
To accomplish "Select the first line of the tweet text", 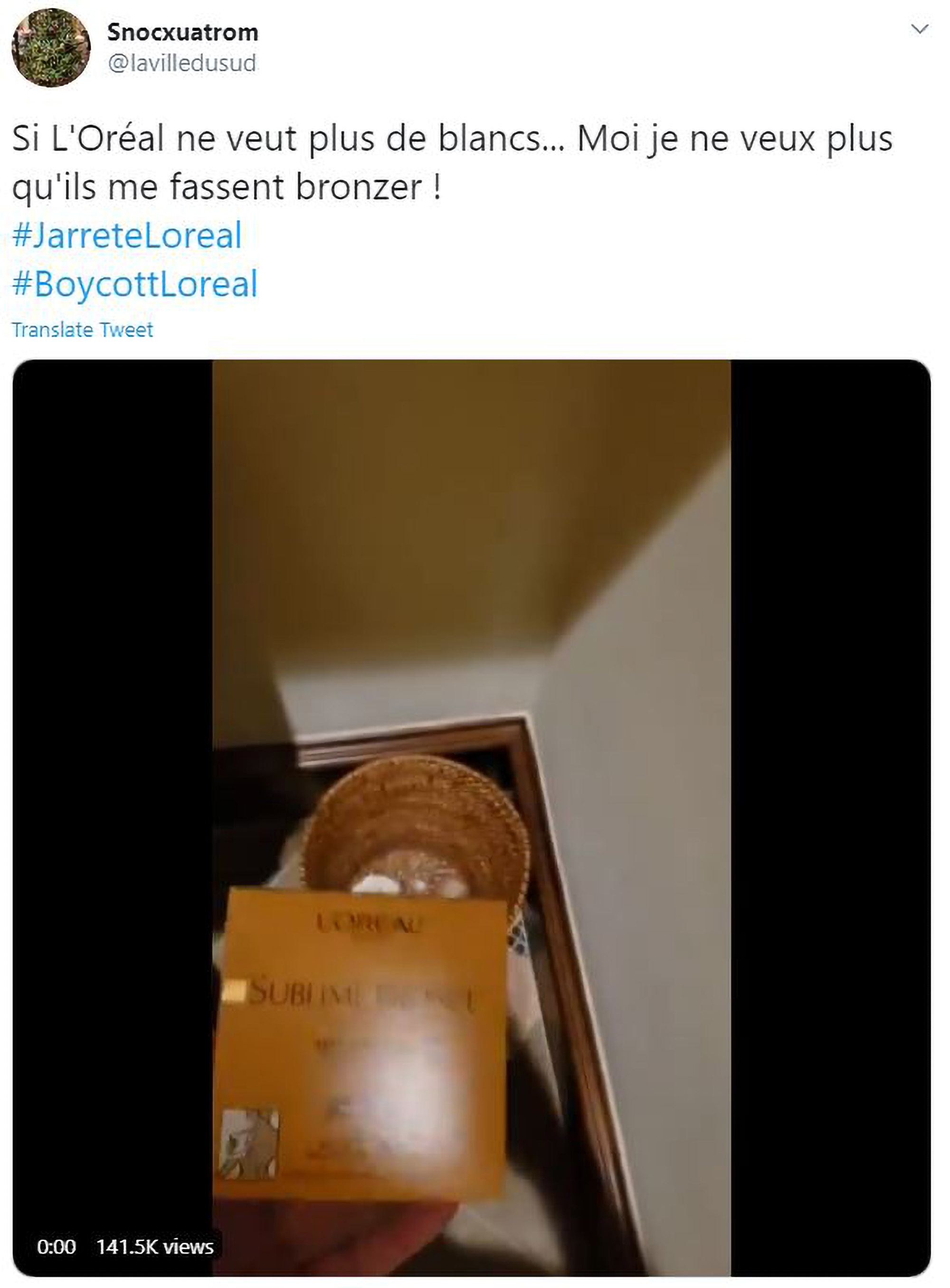I will click(453, 140).
